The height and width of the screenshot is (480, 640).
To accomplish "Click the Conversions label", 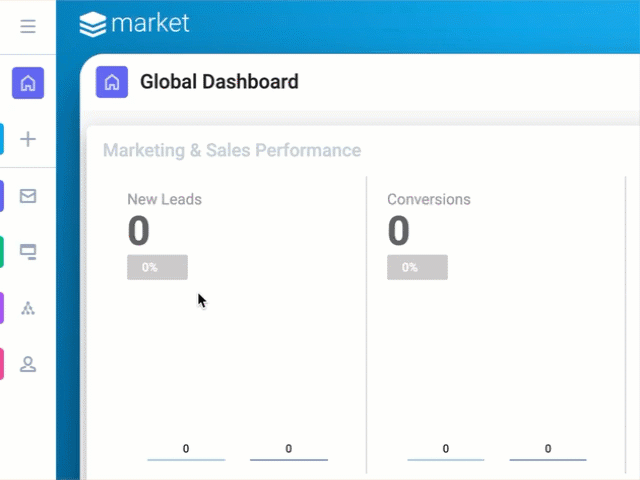I will [428, 199].
